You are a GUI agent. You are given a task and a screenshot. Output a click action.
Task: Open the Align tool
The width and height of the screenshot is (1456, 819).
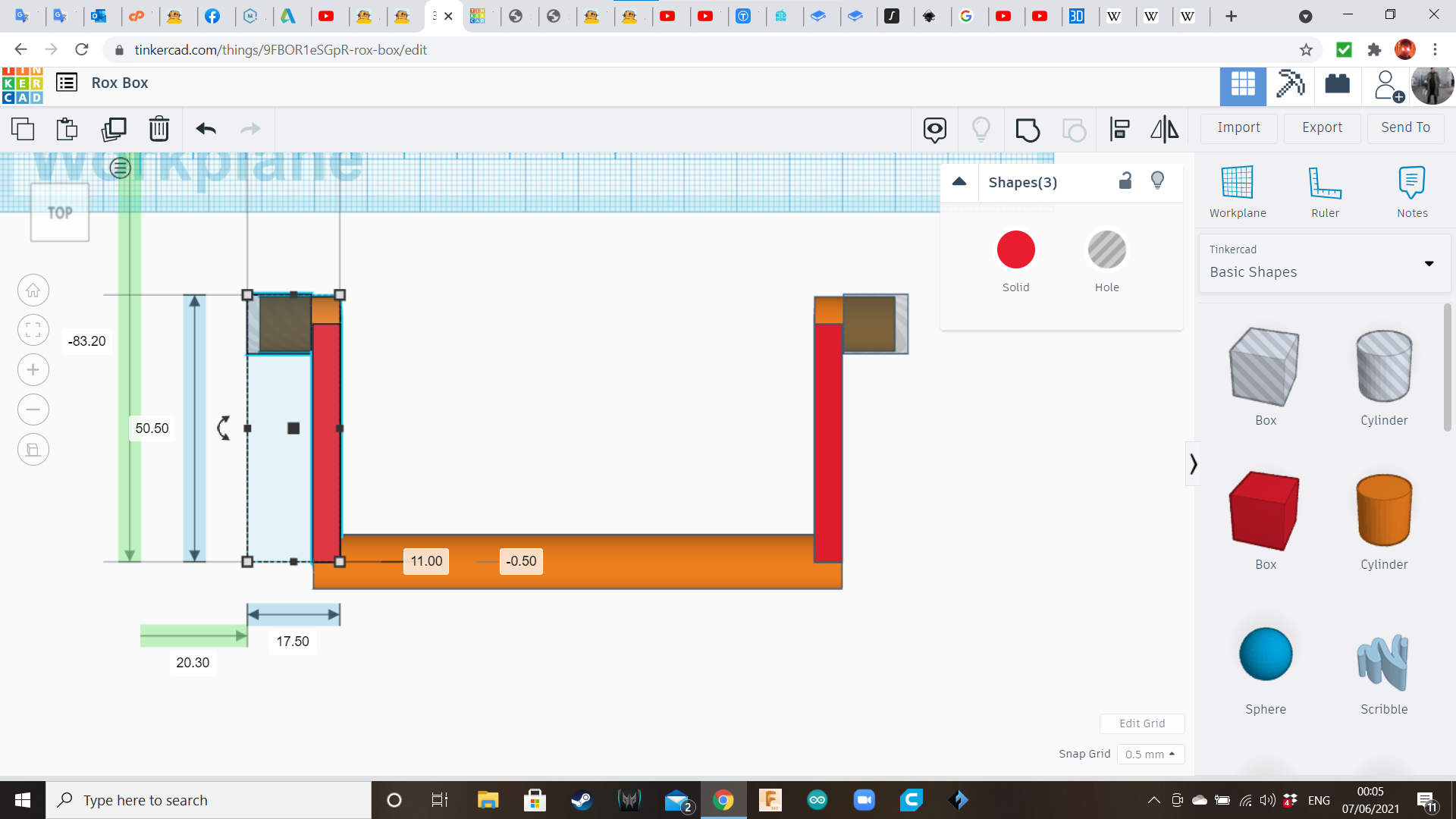[x=1119, y=129]
